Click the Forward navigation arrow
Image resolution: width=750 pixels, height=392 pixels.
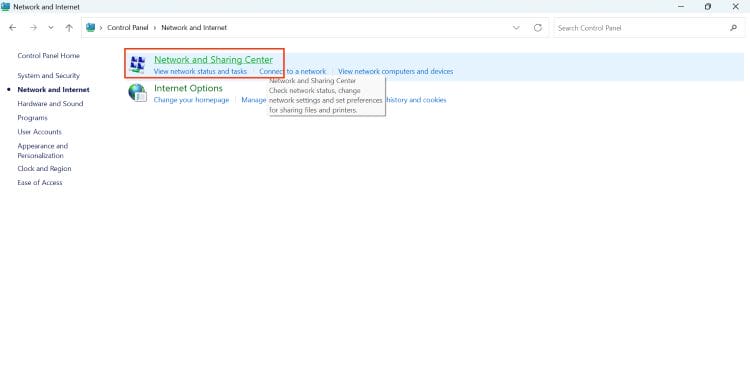(x=33, y=28)
